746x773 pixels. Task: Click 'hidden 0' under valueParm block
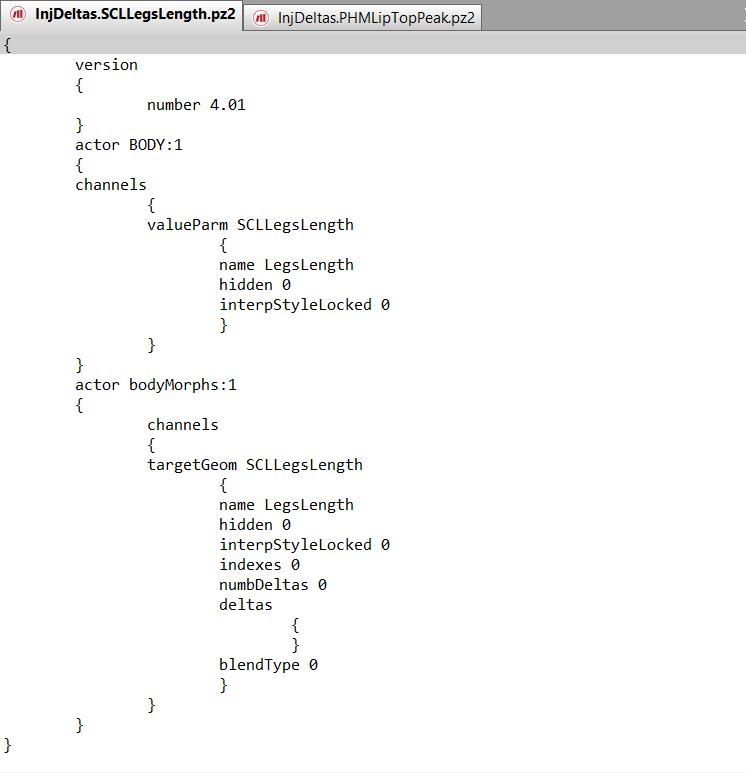(255, 285)
